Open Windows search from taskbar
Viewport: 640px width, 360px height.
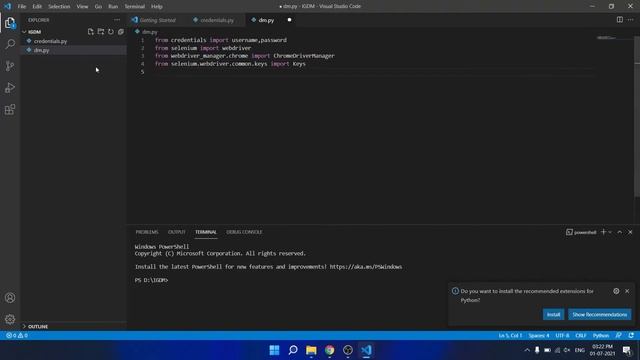(x=293, y=350)
